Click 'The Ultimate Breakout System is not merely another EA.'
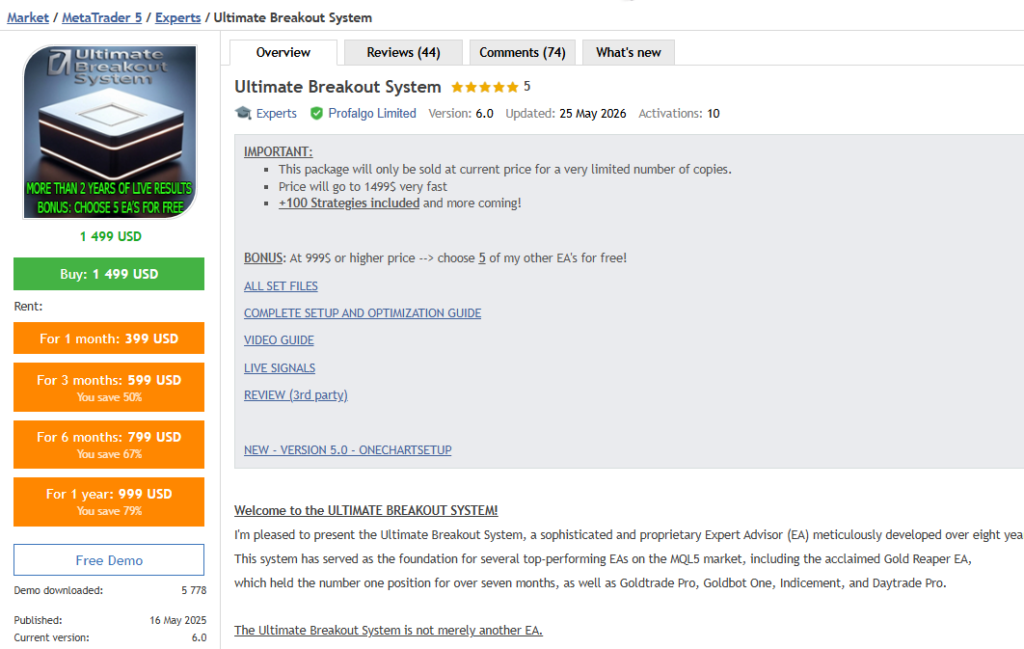 (x=388, y=631)
